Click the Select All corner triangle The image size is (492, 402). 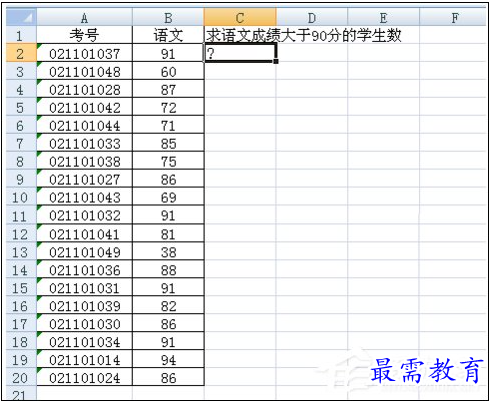pyautogui.click(x=21, y=17)
